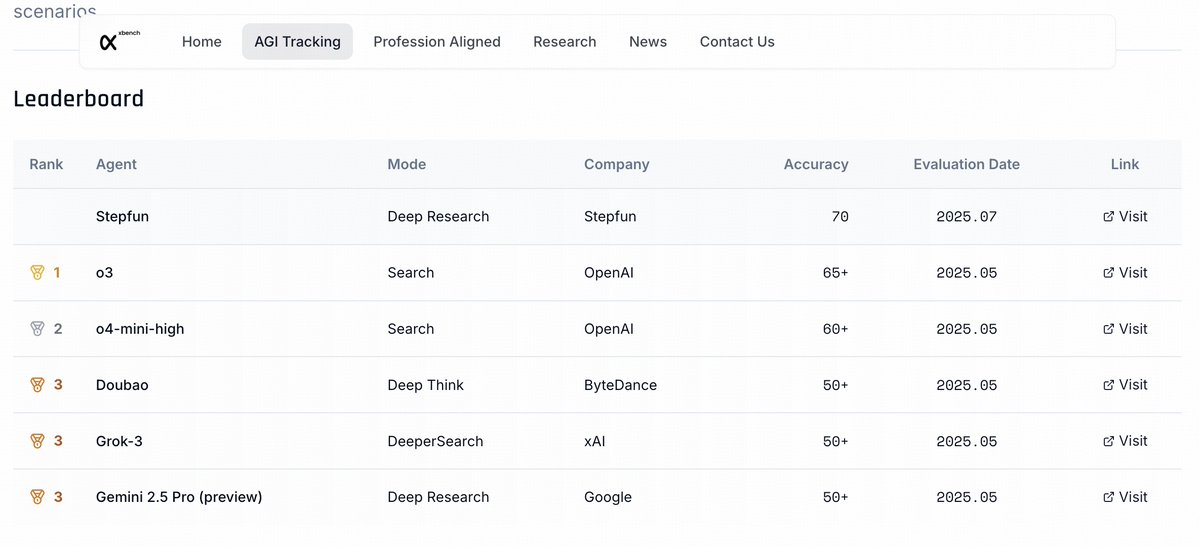Visit the o4-mini-high agent link
Screen dimensions: 1199x547
(1125, 329)
